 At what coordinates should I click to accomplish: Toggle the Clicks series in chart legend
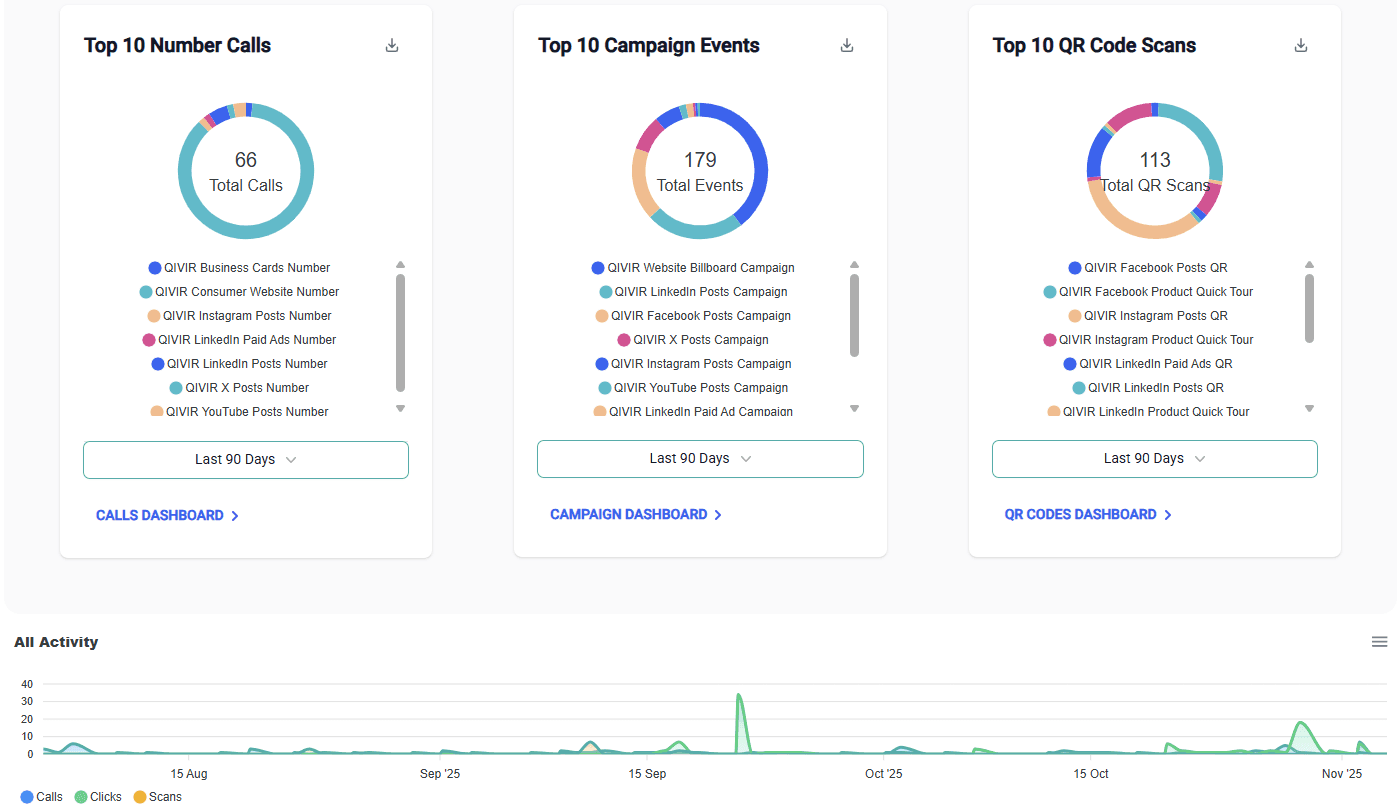point(98,797)
